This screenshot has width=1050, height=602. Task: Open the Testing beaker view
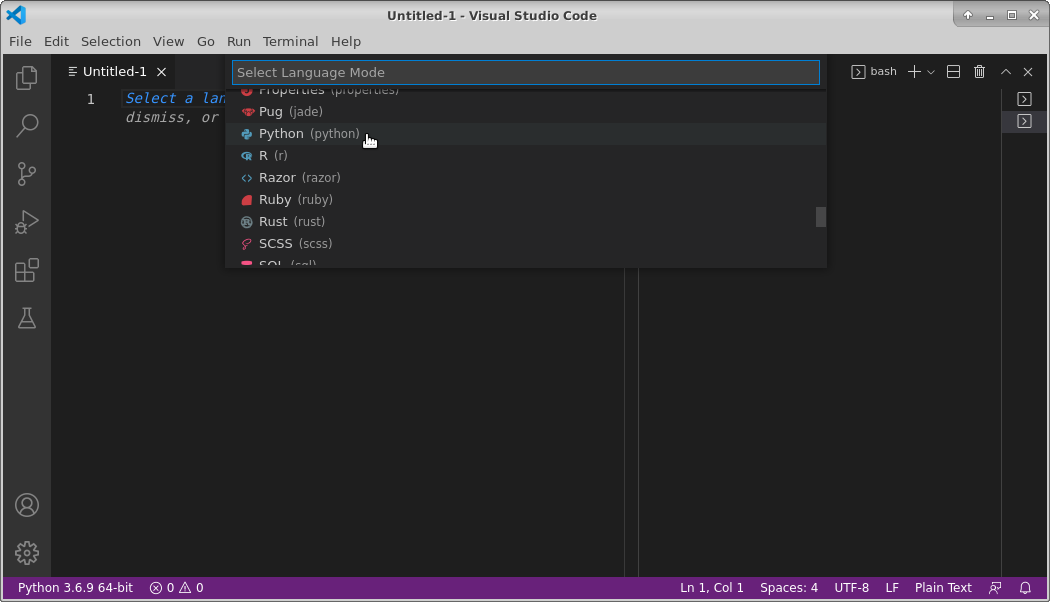(26, 318)
